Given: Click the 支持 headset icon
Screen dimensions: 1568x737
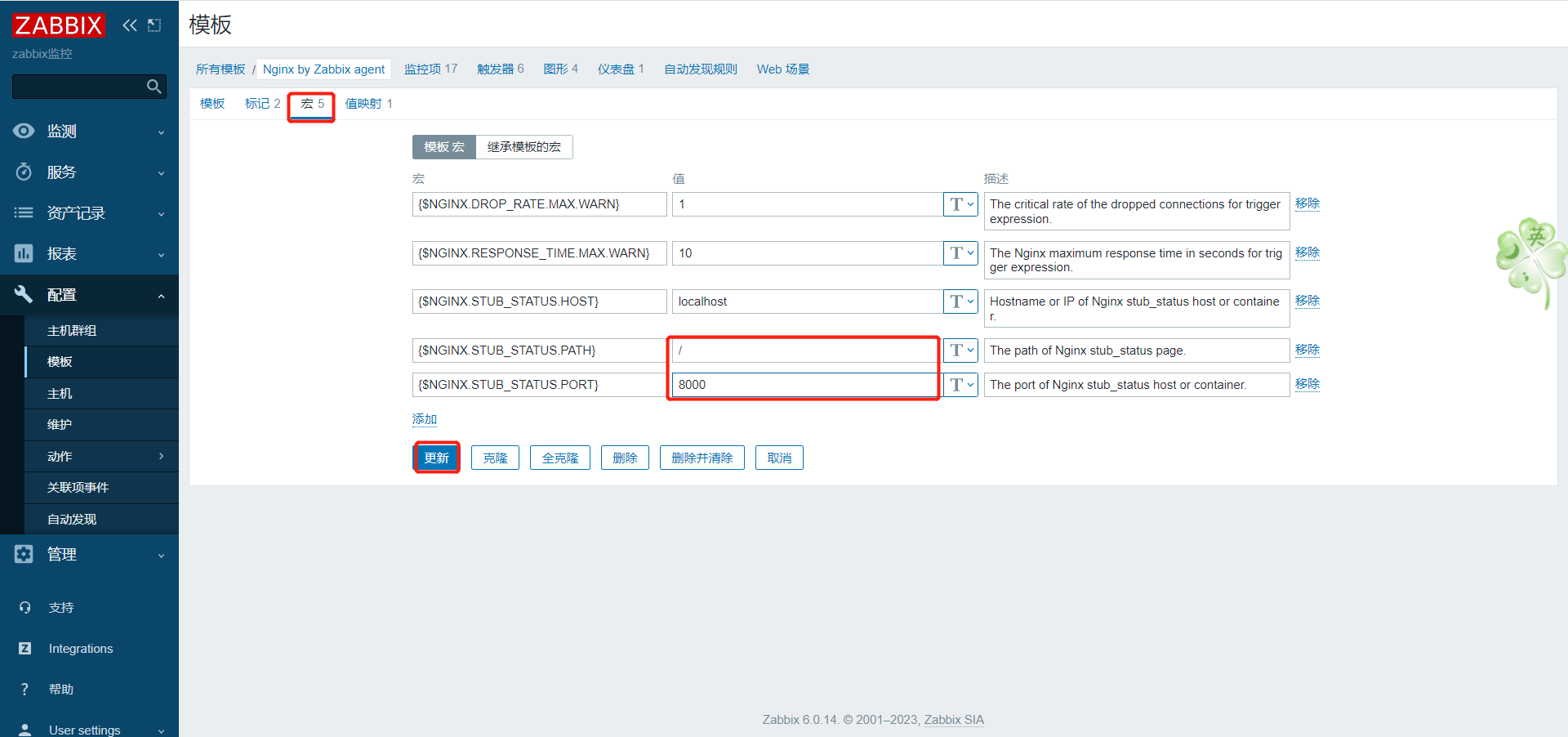Looking at the screenshot, I should pos(24,607).
